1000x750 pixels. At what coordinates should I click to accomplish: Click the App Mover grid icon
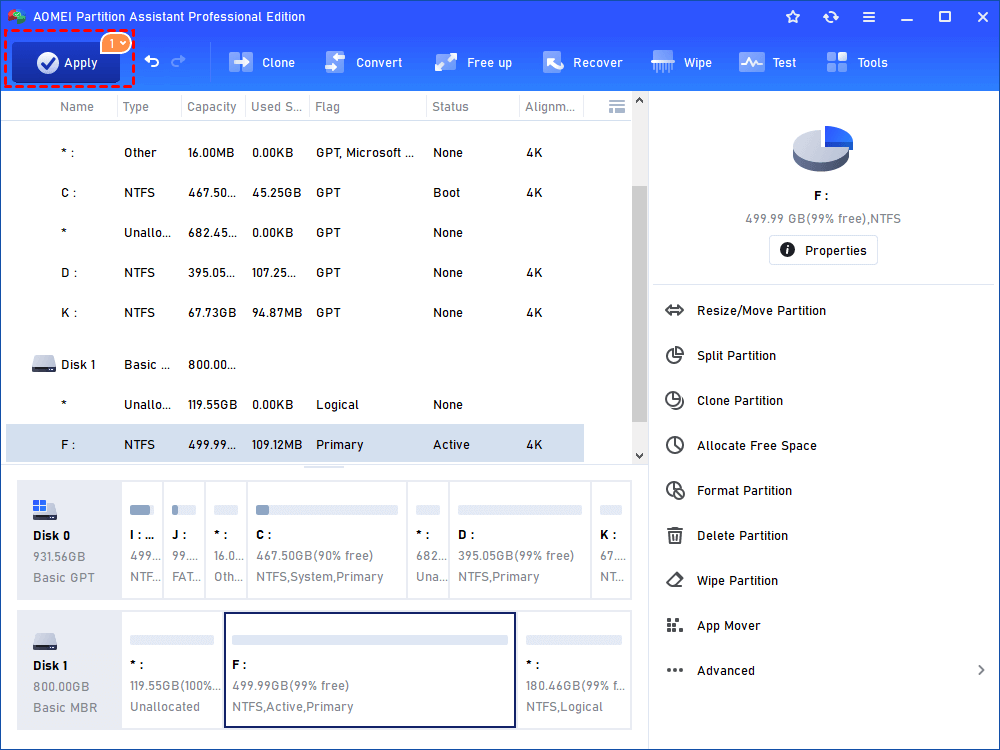pos(674,625)
